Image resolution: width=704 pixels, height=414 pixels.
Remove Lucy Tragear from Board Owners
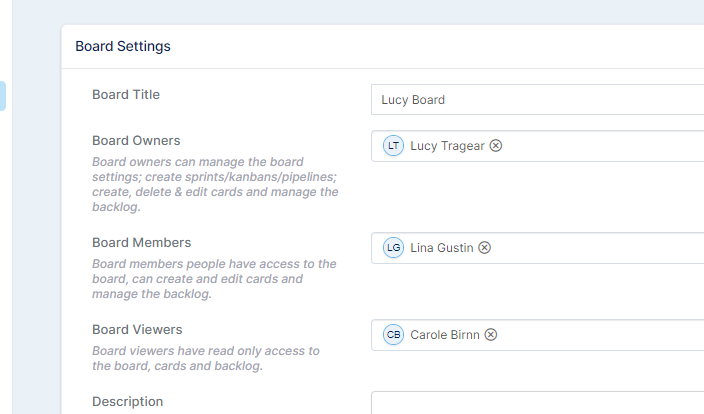click(496, 145)
